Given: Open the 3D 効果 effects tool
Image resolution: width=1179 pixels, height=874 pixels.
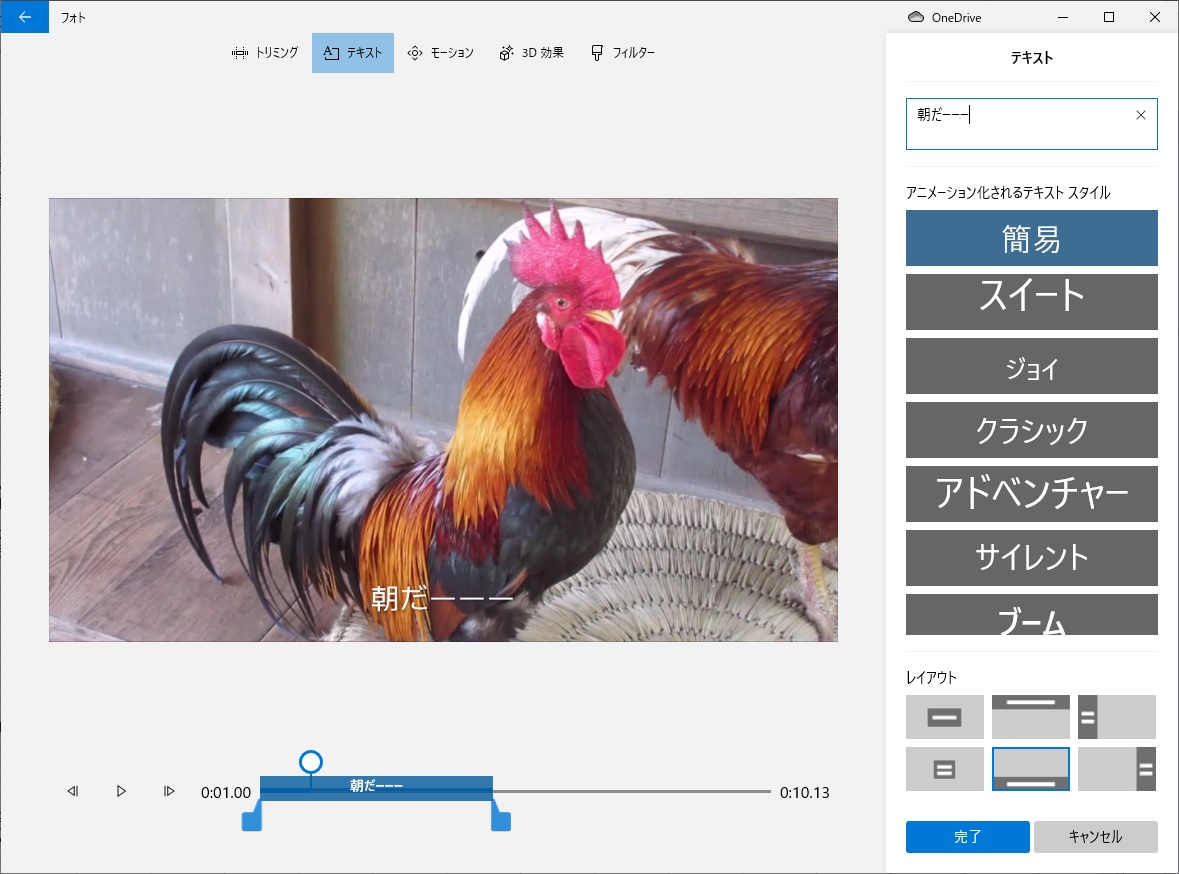Looking at the screenshot, I should (532, 53).
